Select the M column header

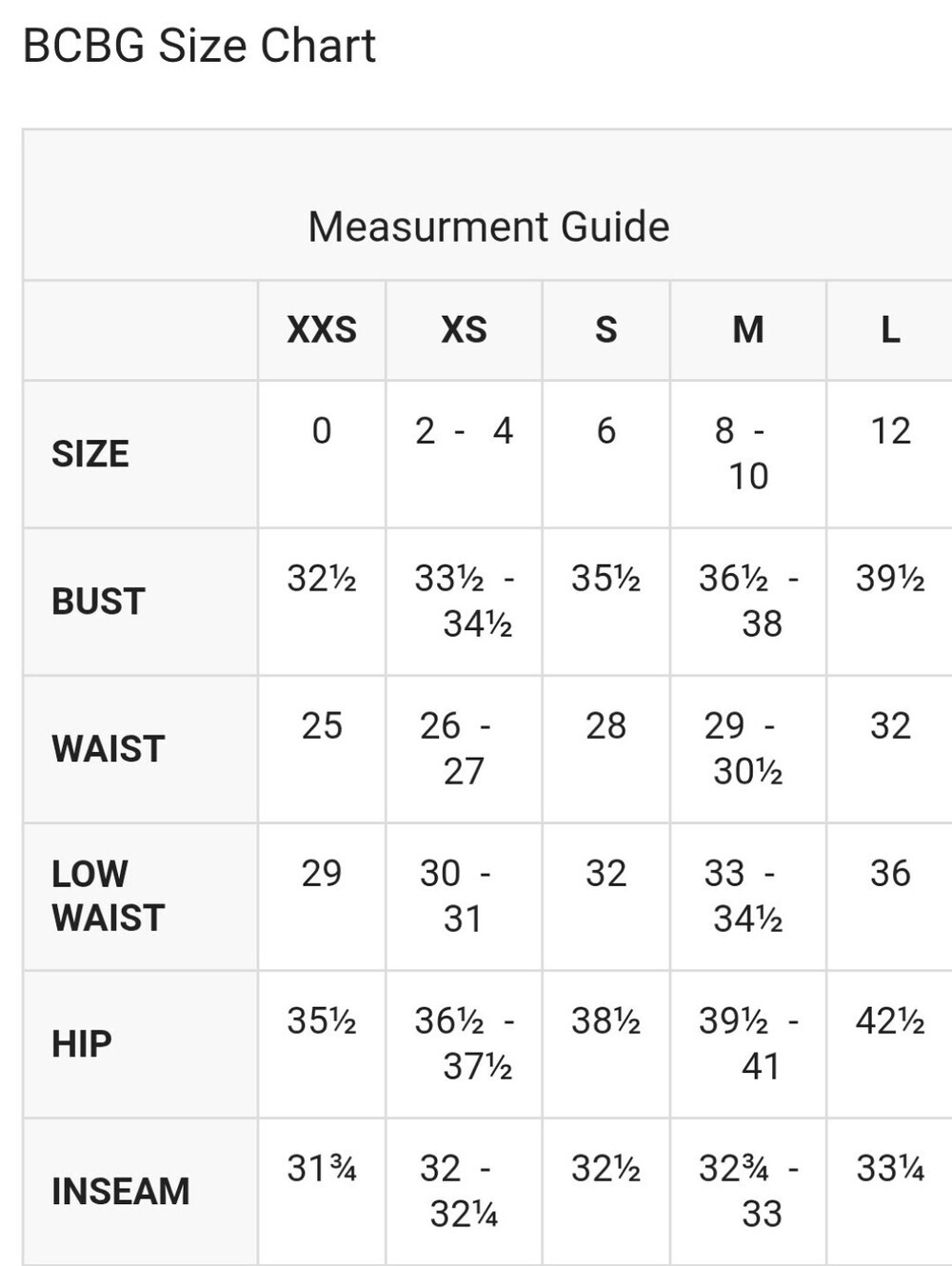748,330
